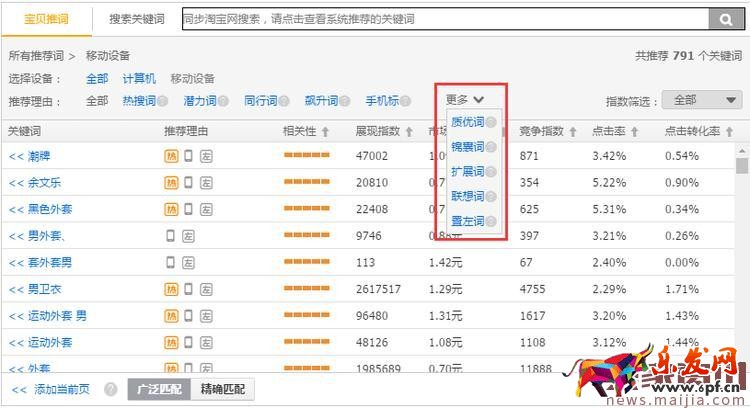Screen dimensions: 750x408
Task: Click the question mark beside 添加当前页
Action: pyautogui.click(x=110, y=389)
